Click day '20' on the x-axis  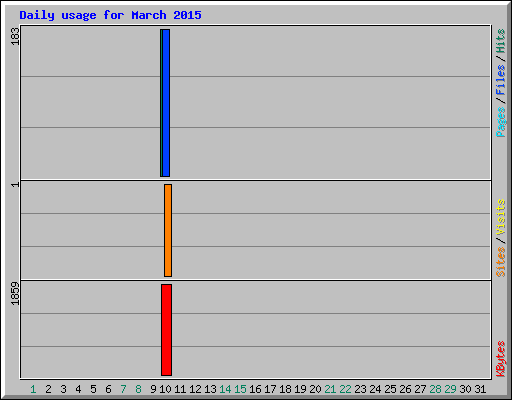click(315, 389)
